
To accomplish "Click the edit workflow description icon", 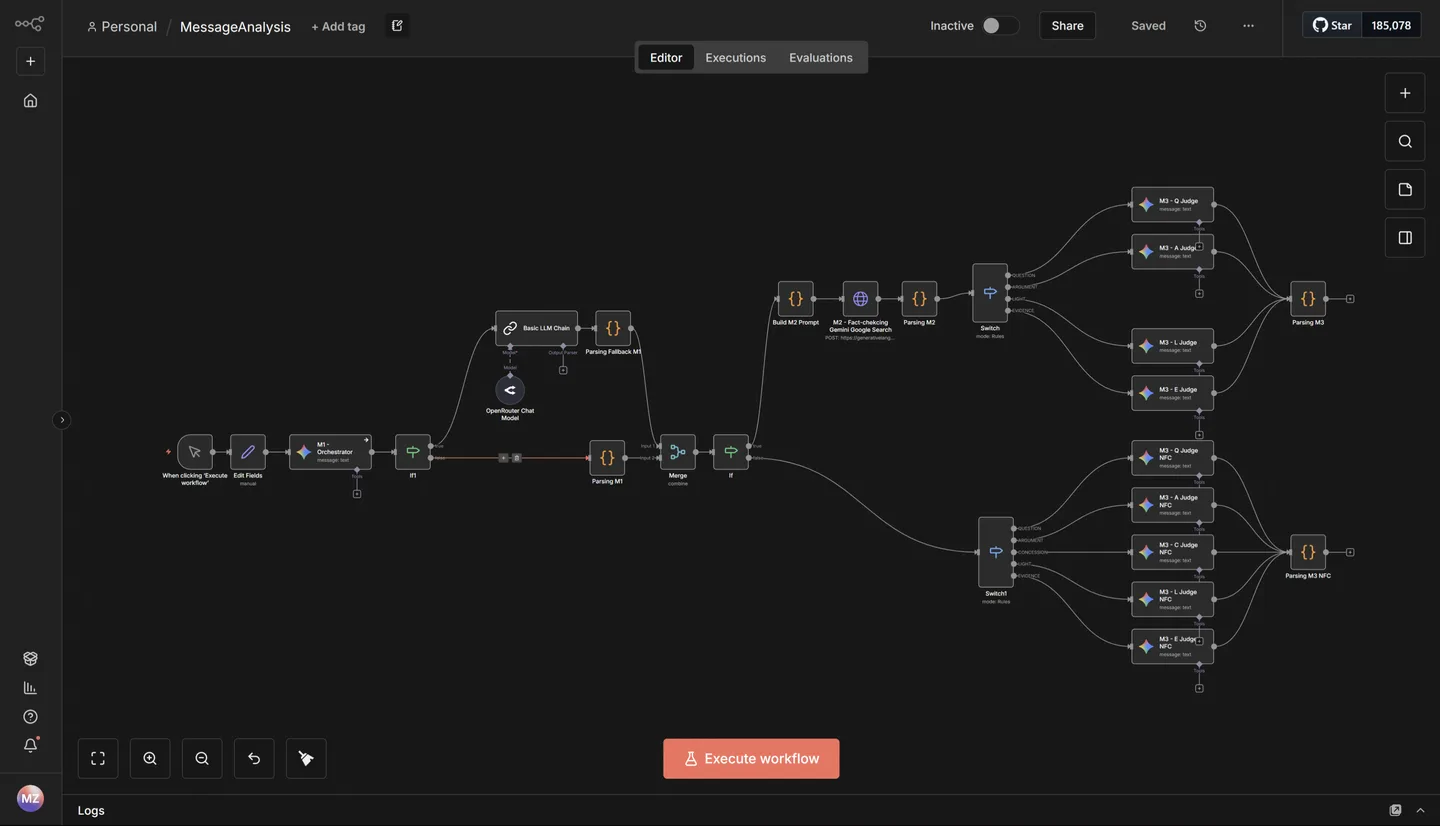I will pos(397,26).
